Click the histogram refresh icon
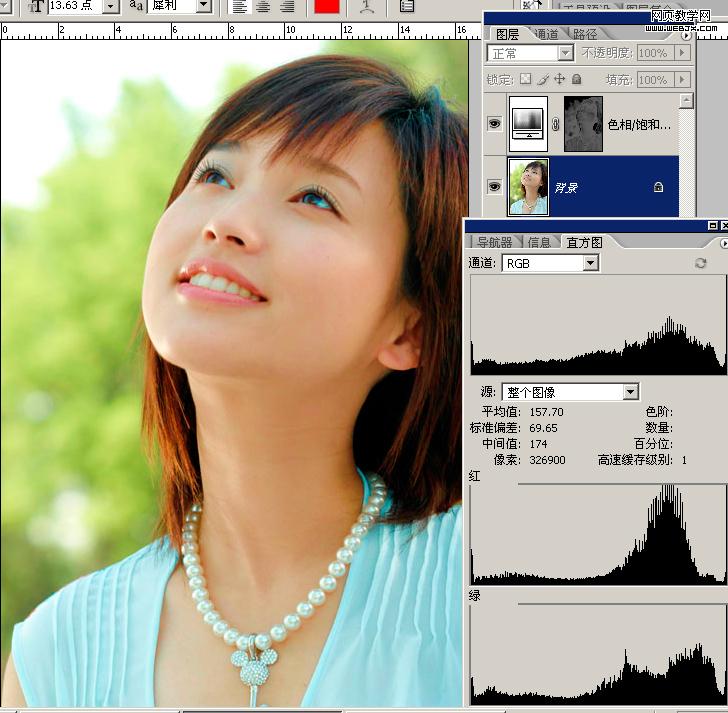 [700, 263]
